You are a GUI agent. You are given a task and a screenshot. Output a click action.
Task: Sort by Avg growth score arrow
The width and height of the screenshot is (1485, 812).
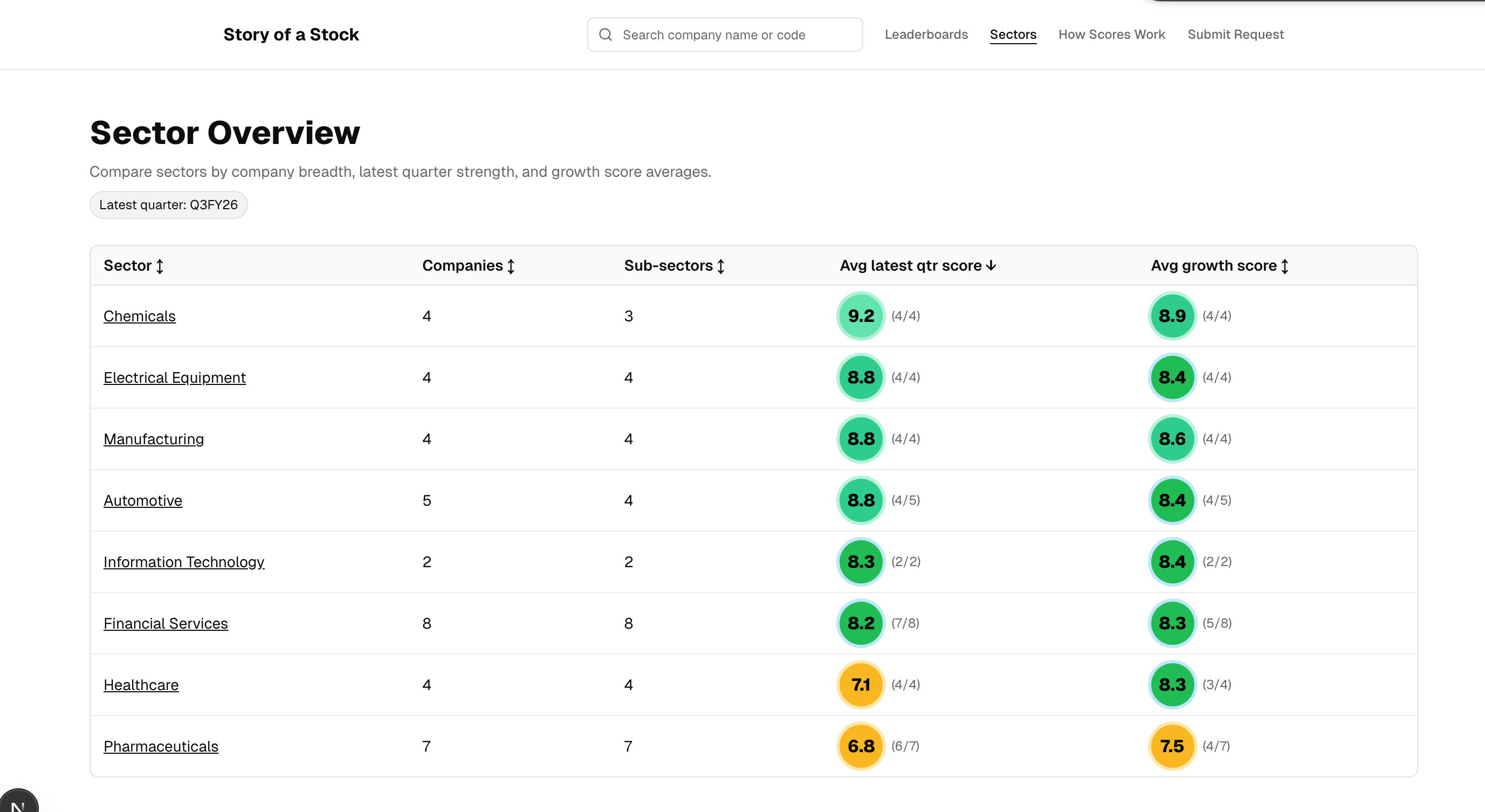1284,266
